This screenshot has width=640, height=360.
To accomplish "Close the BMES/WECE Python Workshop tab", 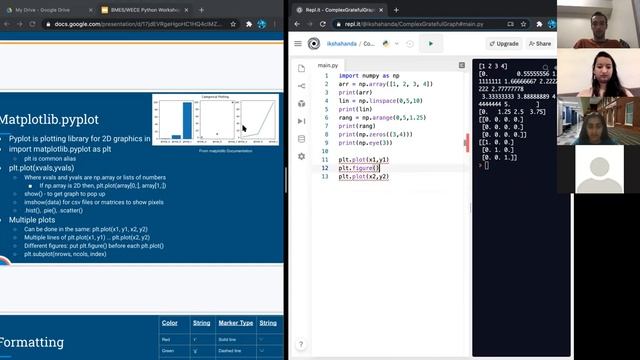I will (186, 10).
